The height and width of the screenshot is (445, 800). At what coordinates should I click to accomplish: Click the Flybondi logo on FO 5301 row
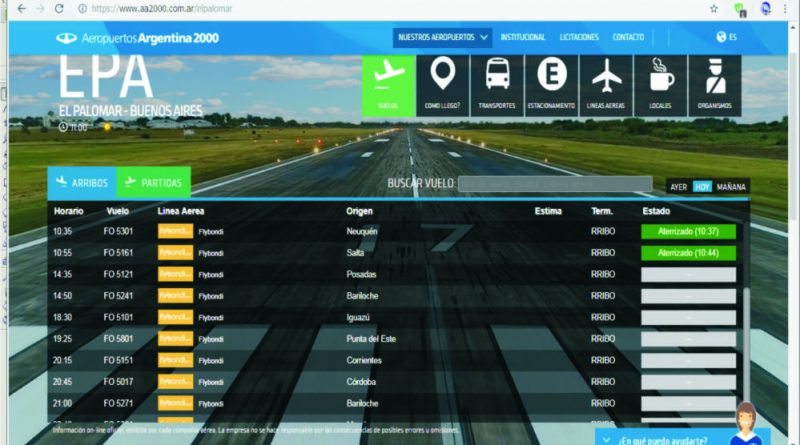coord(175,231)
